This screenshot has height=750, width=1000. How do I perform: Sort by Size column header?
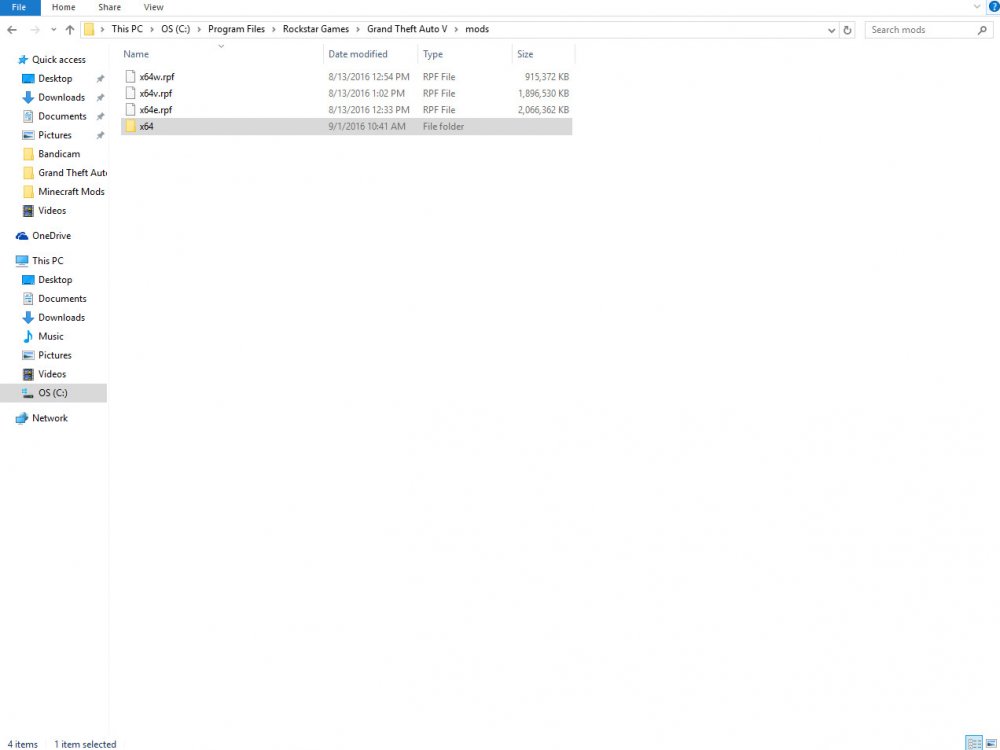point(525,54)
